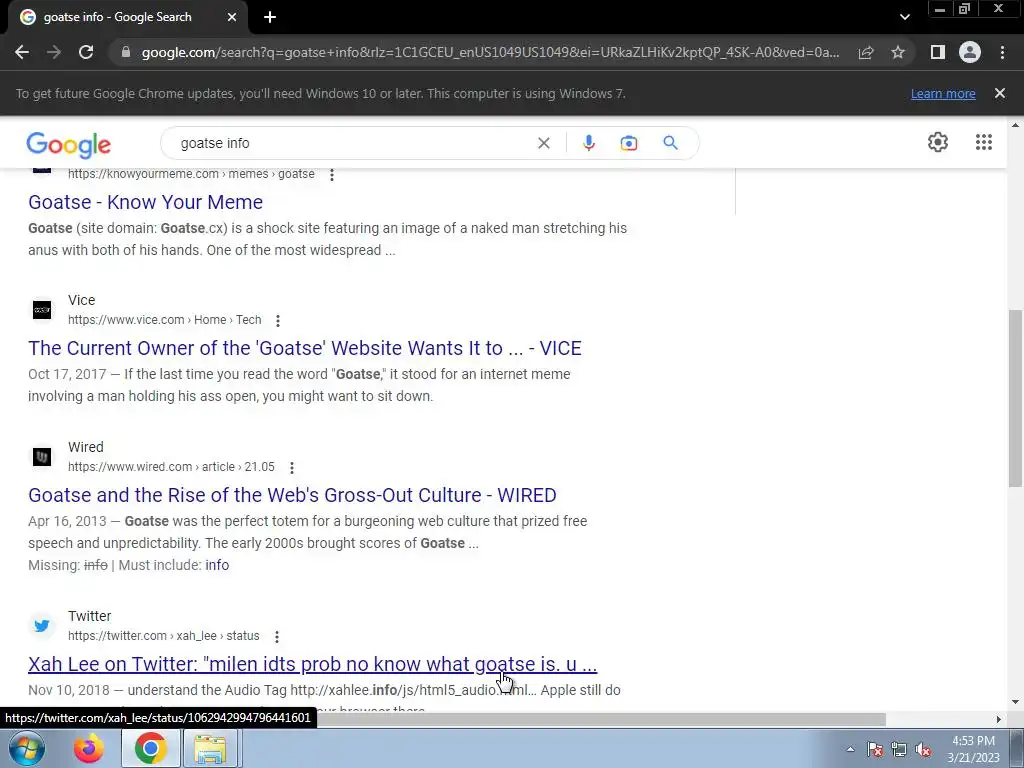
Task: Open Google quick settings gear
Action: click(938, 142)
